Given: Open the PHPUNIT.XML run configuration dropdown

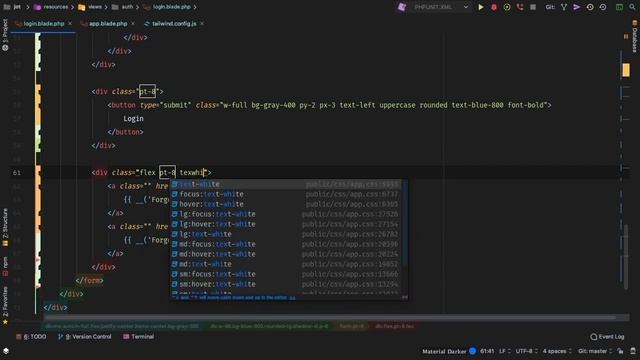Looking at the screenshot, I should tap(440, 7).
